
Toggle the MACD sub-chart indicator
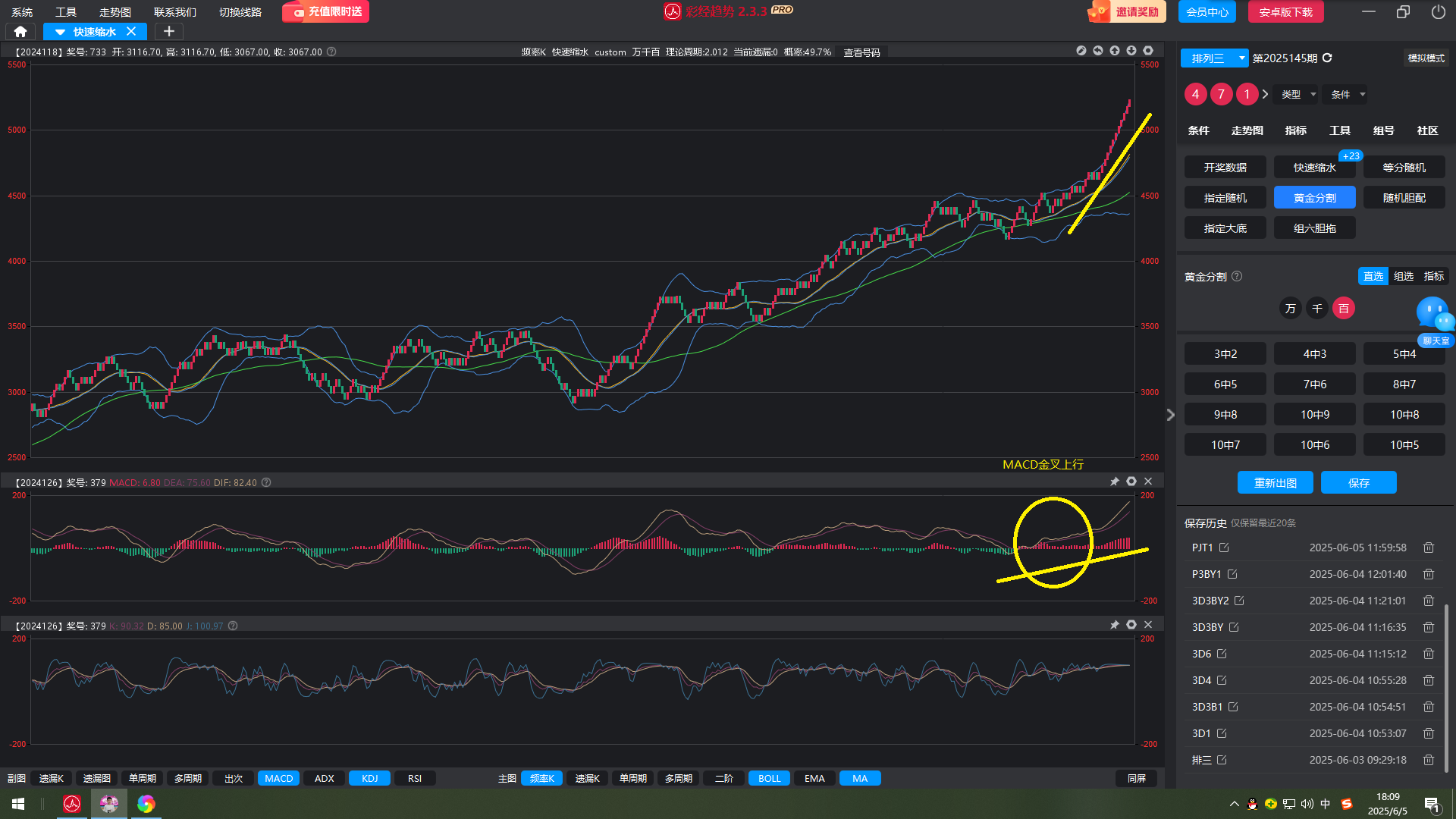(278, 778)
